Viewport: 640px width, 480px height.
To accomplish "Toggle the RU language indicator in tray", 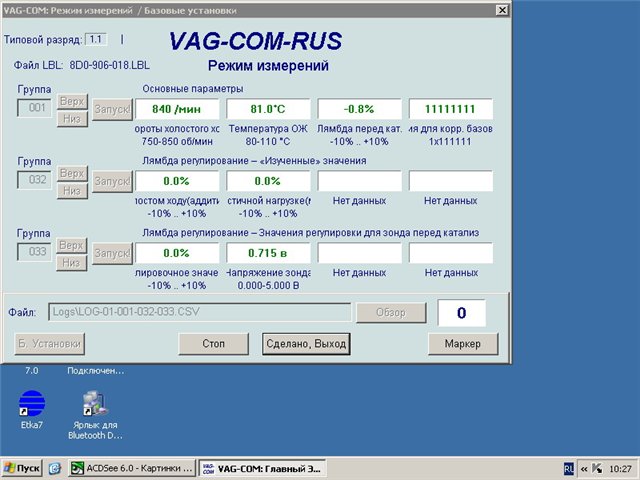I will [x=569, y=469].
